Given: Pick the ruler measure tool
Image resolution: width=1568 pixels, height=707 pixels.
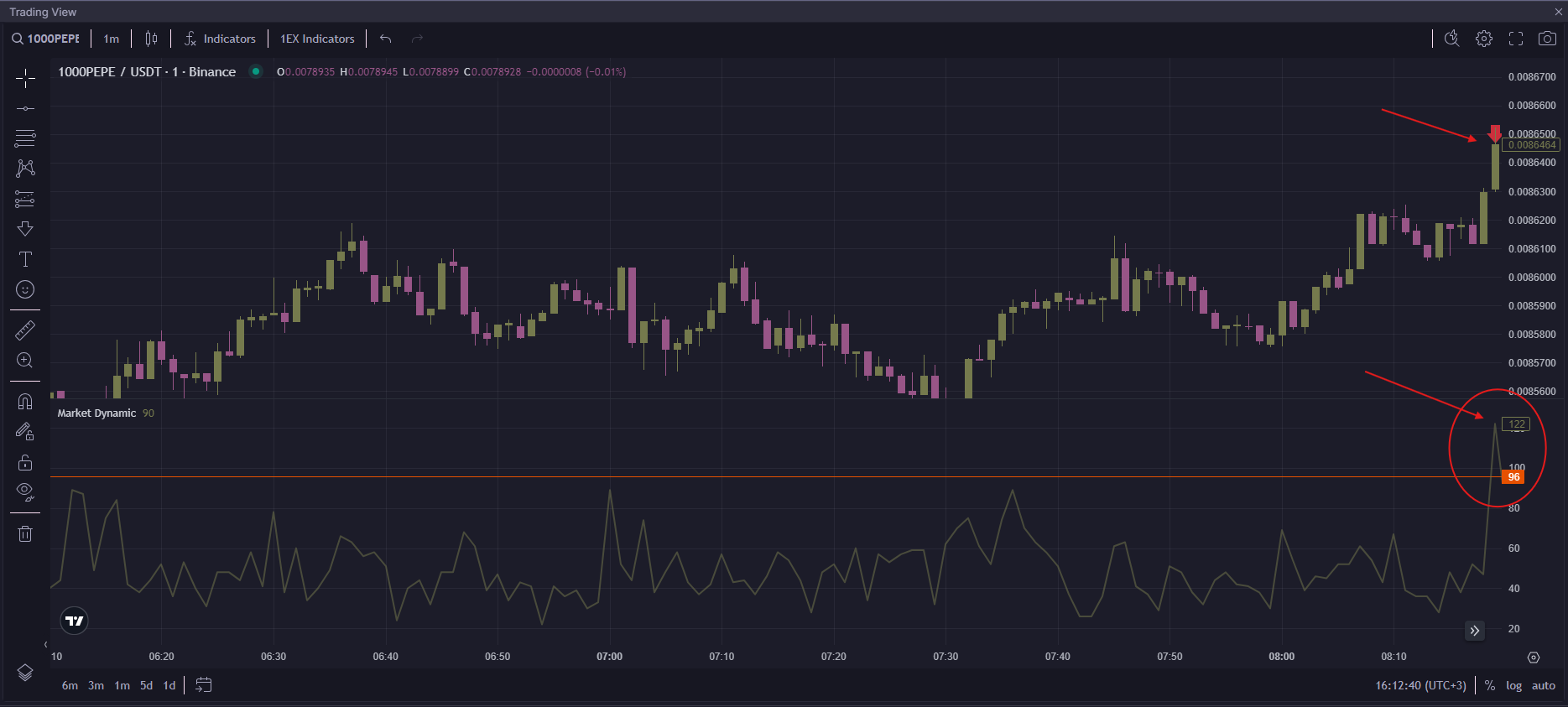Looking at the screenshot, I should coord(25,330).
